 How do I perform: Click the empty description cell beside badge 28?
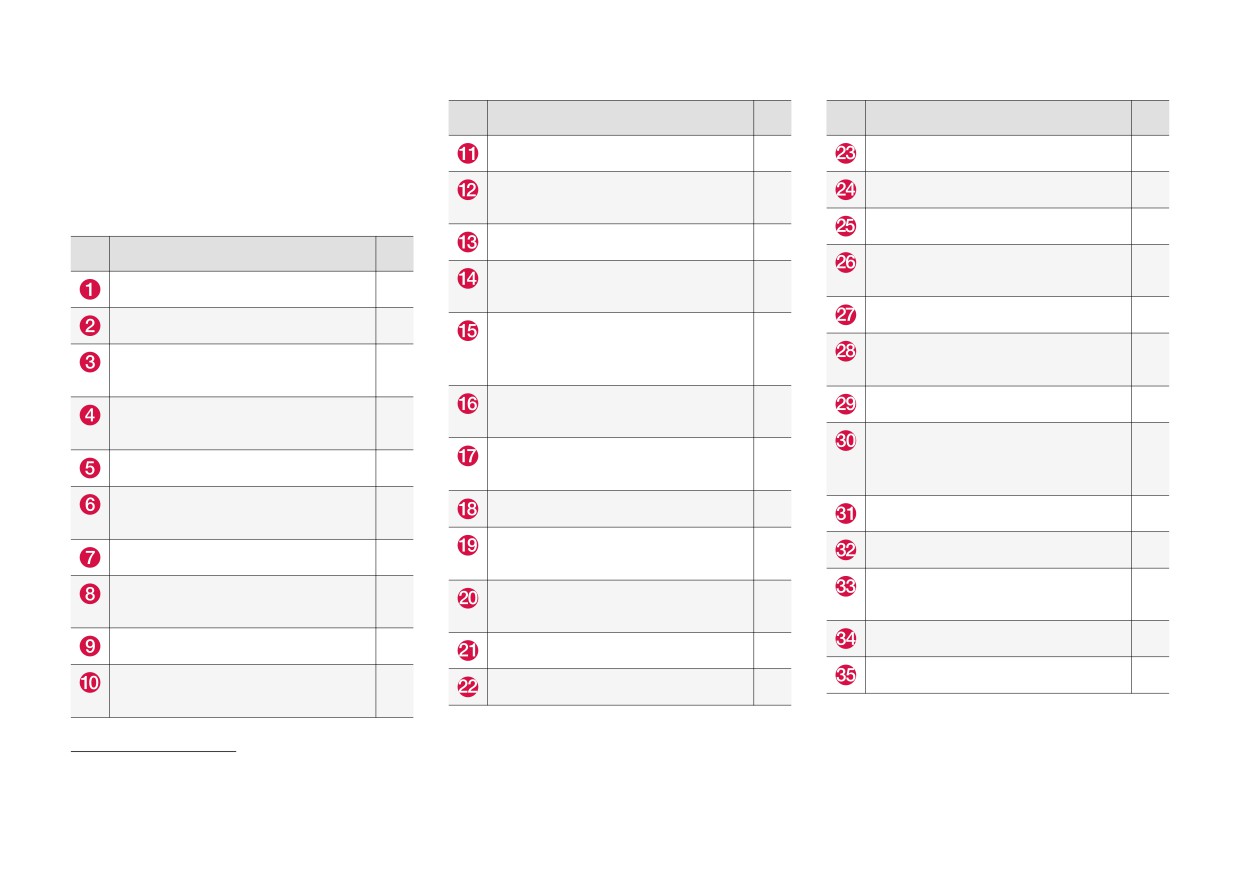(x=999, y=359)
